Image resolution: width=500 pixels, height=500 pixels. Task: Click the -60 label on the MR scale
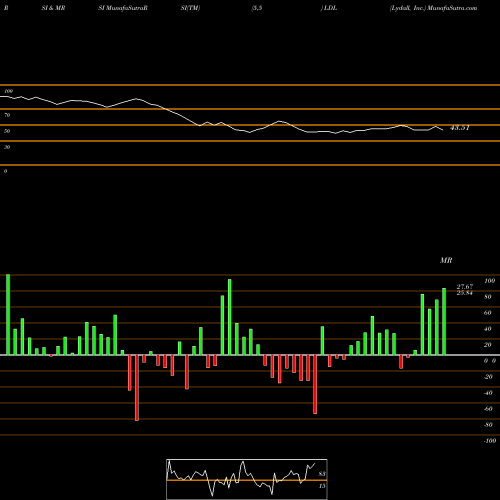point(488,409)
